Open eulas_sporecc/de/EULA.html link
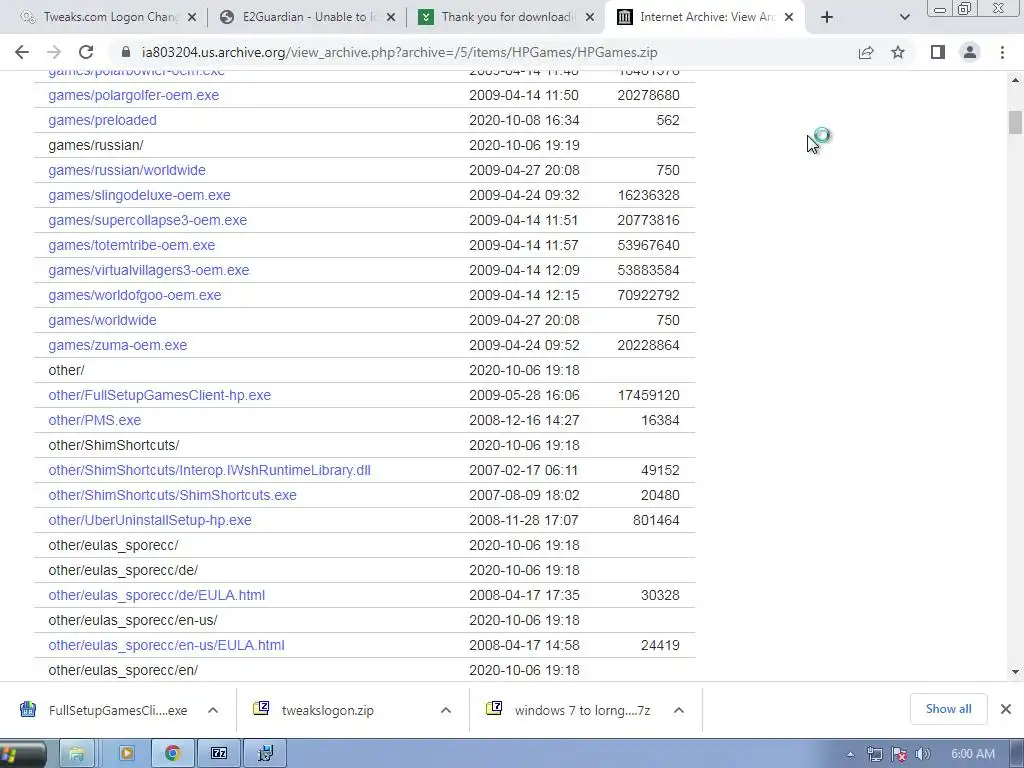The image size is (1024, 768). point(157,596)
